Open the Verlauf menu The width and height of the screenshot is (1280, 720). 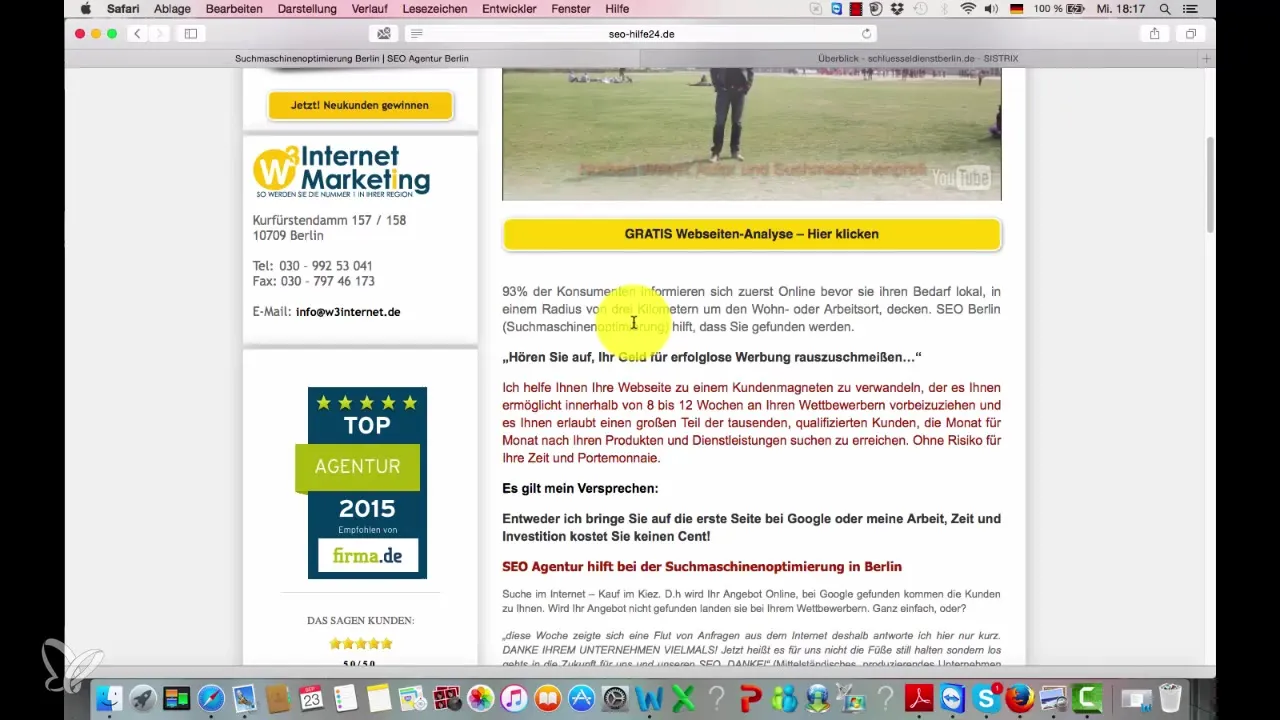point(371,9)
